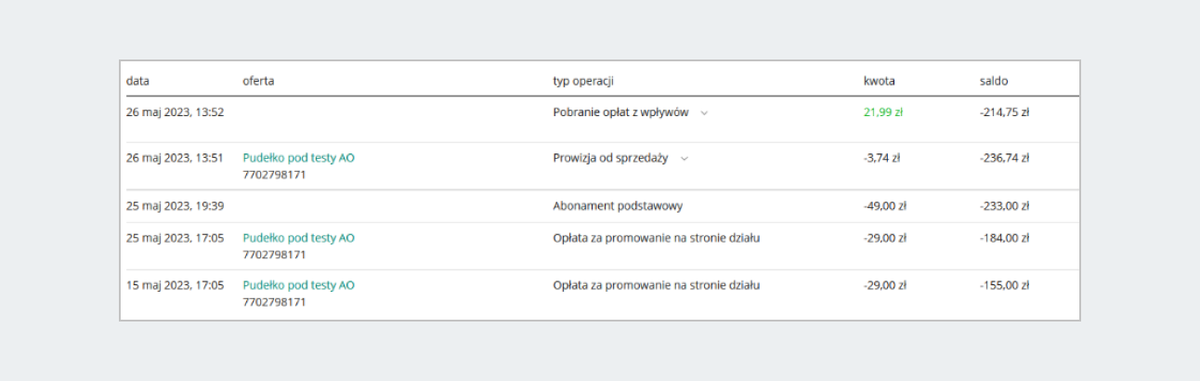Click the green 21,99 zł amount
Image resolution: width=1200 pixels, height=381 pixels.
tap(883, 113)
